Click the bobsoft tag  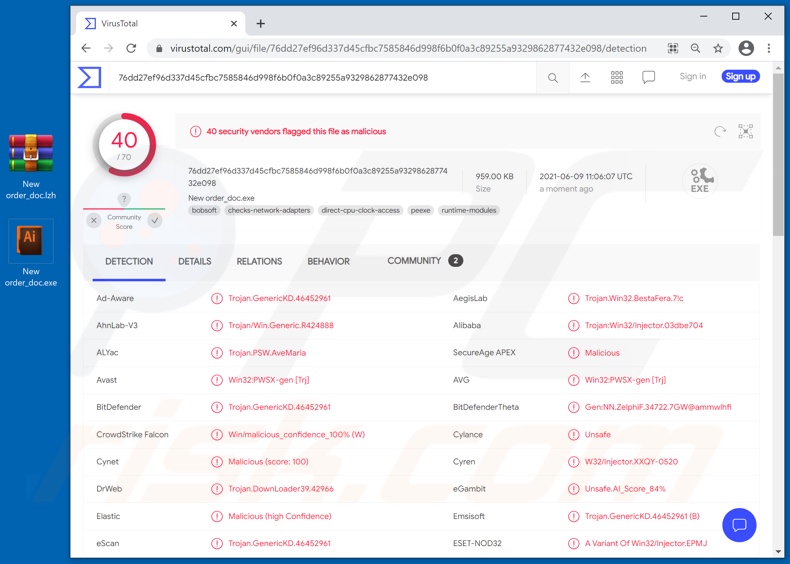click(204, 210)
